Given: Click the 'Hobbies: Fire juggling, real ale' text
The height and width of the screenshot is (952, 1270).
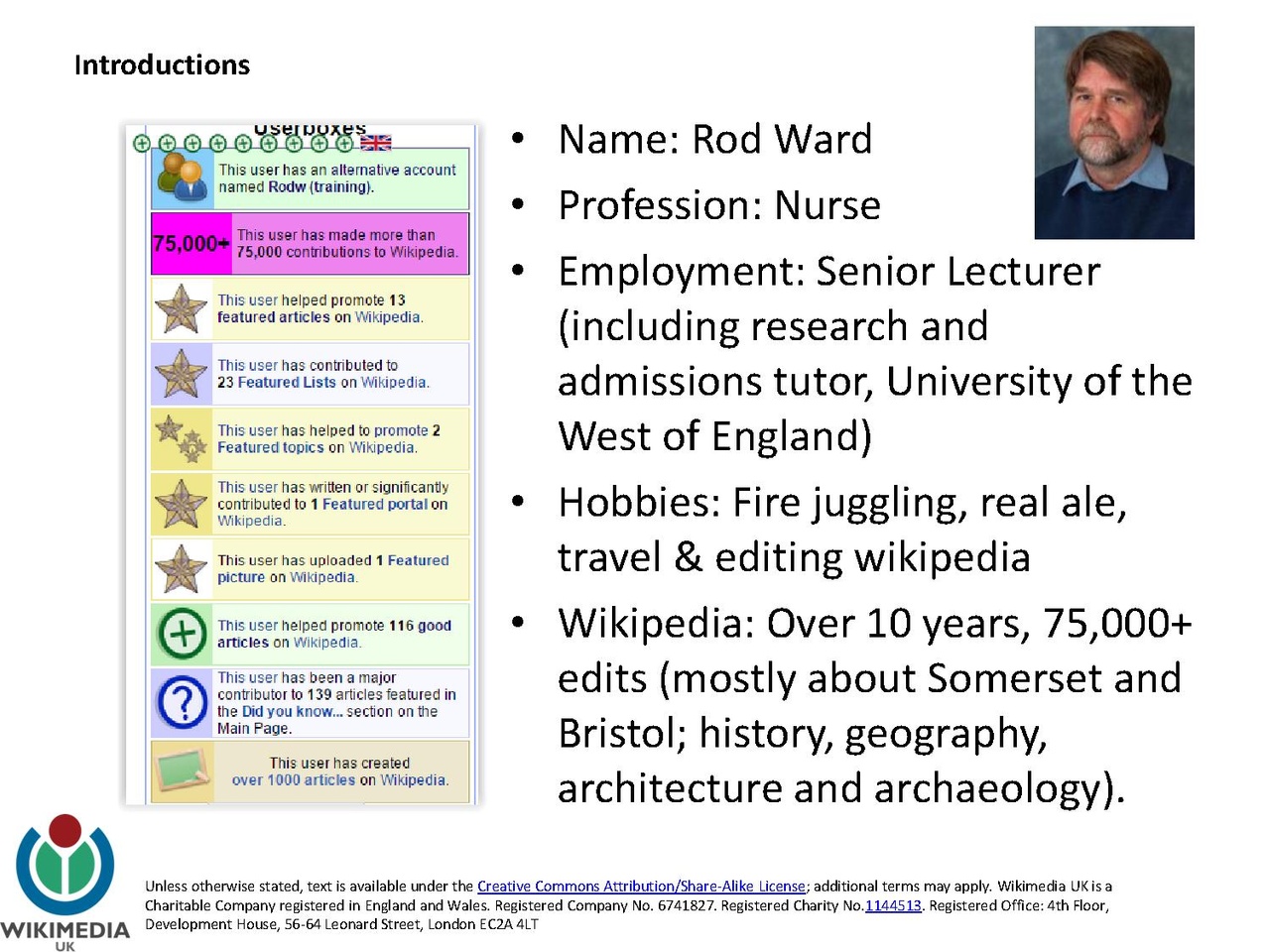Looking at the screenshot, I should [x=842, y=504].
